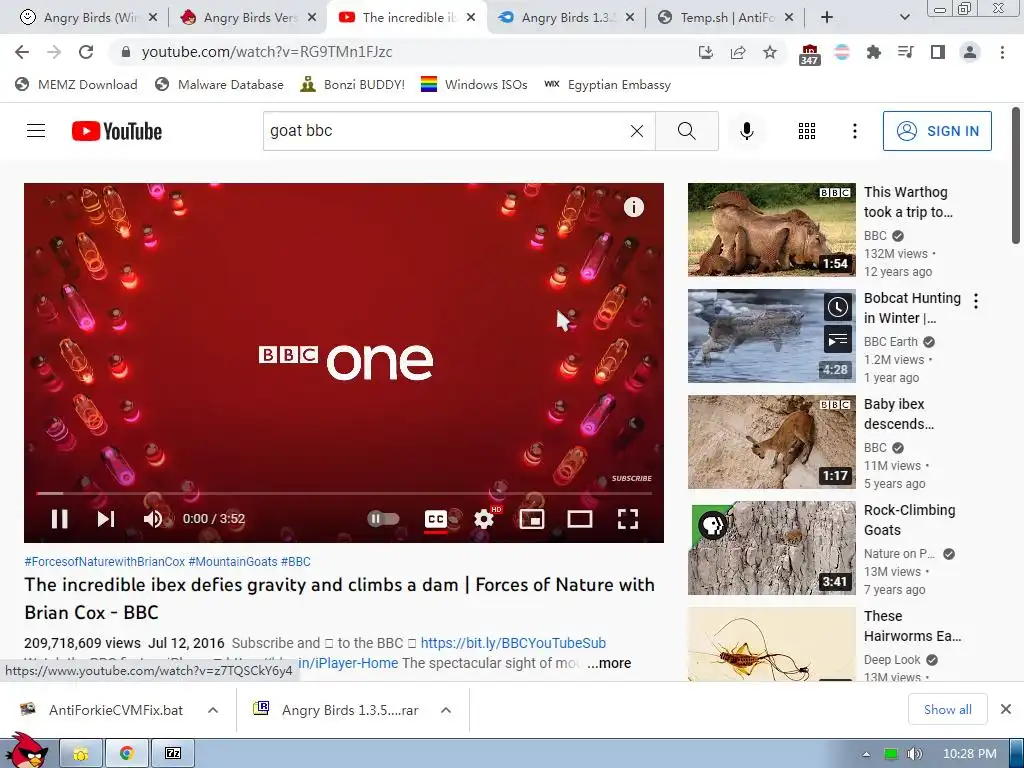Bookmark this page with the star icon
Viewport: 1024px width, 768px height.
pyautogui.click(x=770, y=52)
